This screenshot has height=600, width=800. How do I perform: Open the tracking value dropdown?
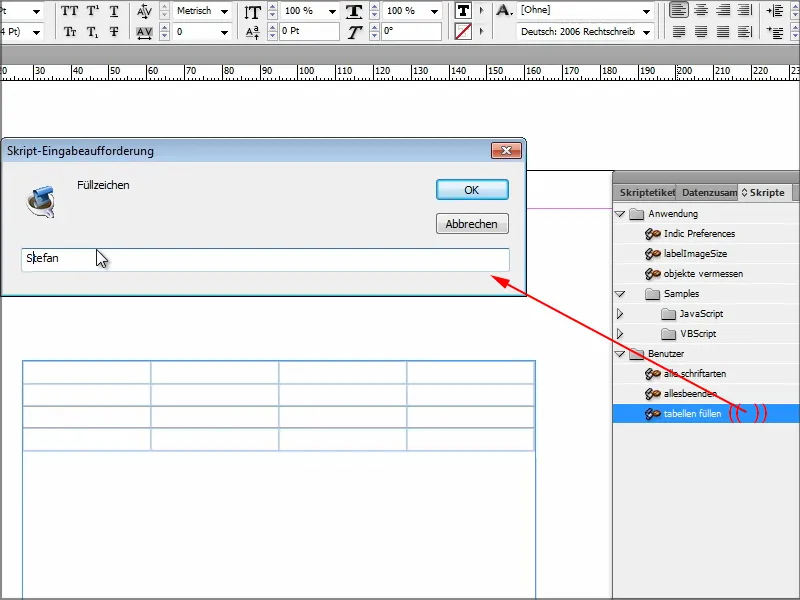[x=224, y=33]
